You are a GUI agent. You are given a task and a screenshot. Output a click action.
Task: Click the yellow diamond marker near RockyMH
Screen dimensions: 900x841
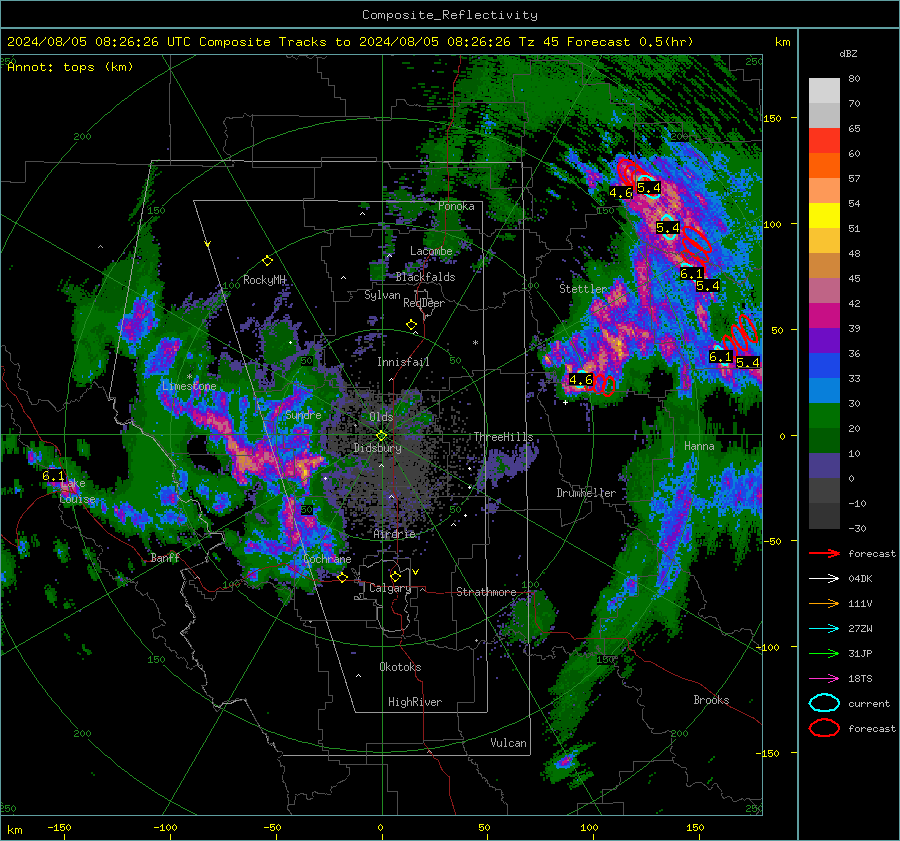pyautogui.click(x=267, y=261)
